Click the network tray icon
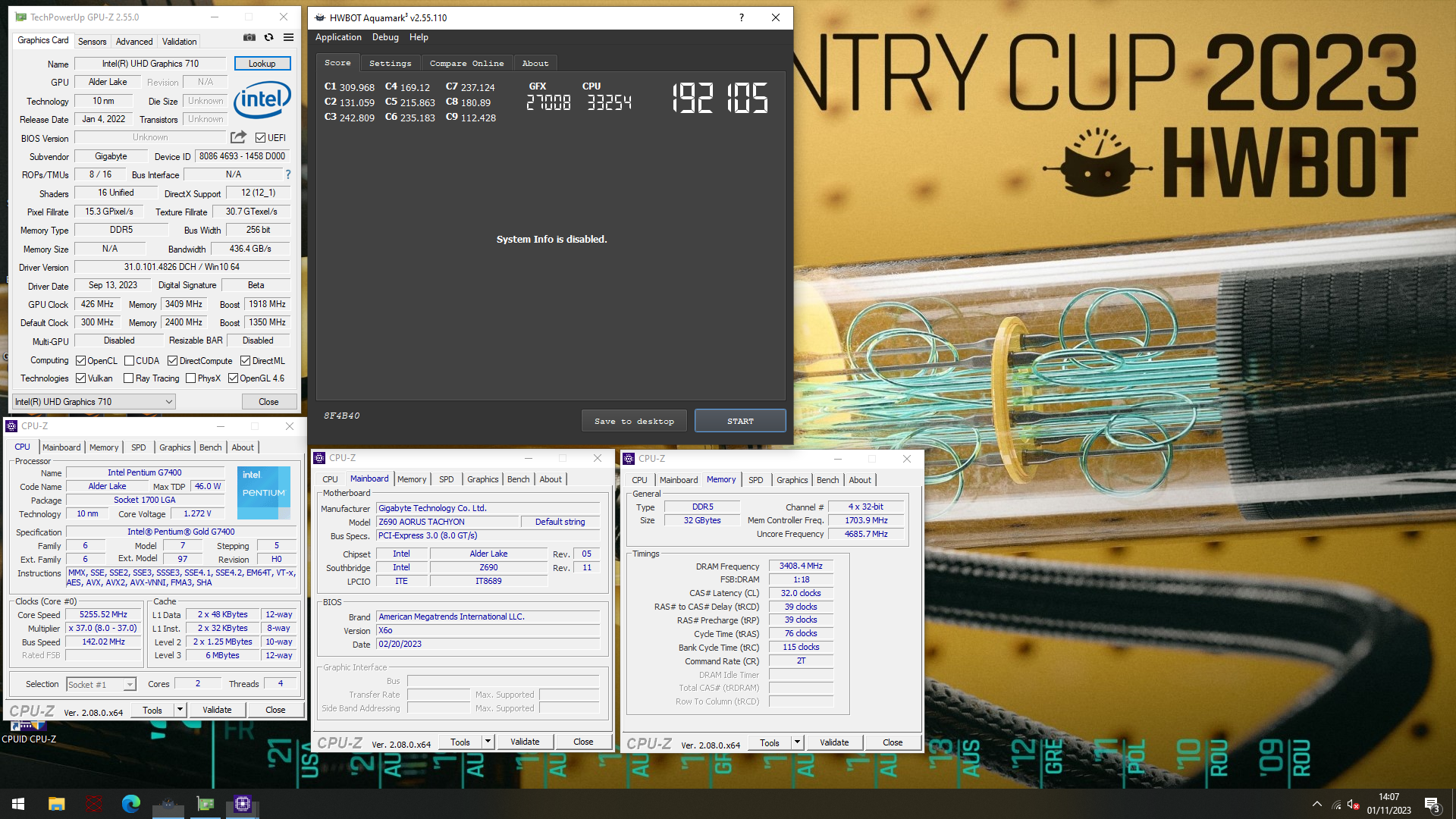Viewport: 1456px width, 819px height. point(1336,805)
